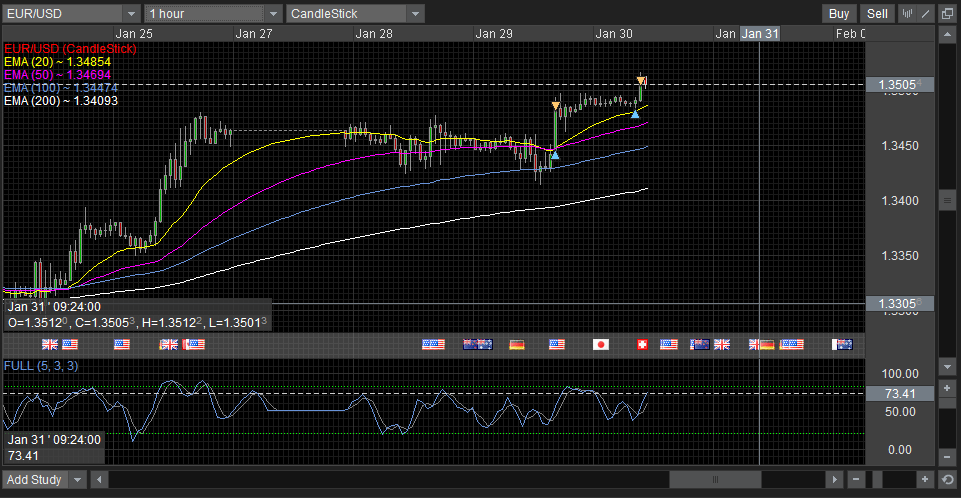The image size is (961, 498).
Task: Click arrow beside EUR/USD selector
Action: pyautogui.click(x=132, y=13)
